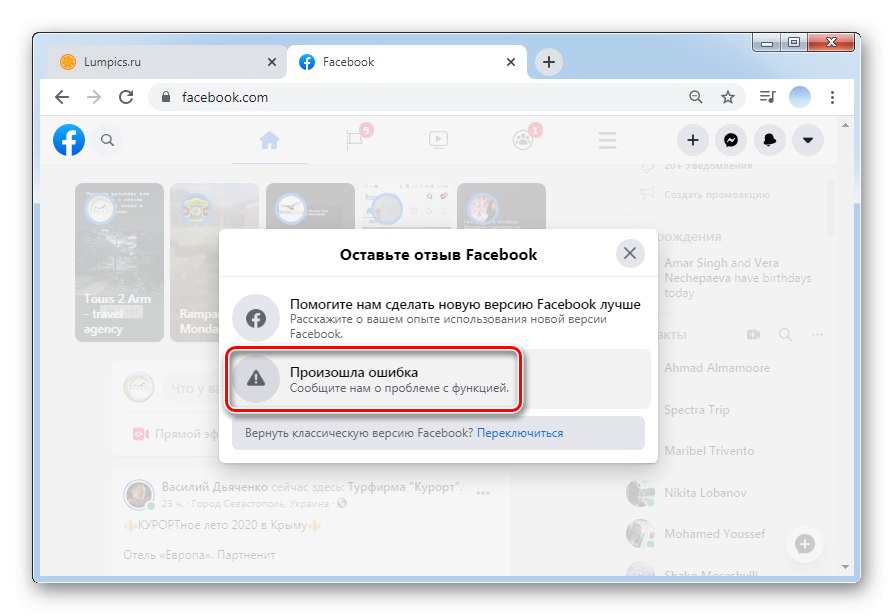
Task: Open the 'Tours 2 Arm' story
Action: tap(119, 262)
